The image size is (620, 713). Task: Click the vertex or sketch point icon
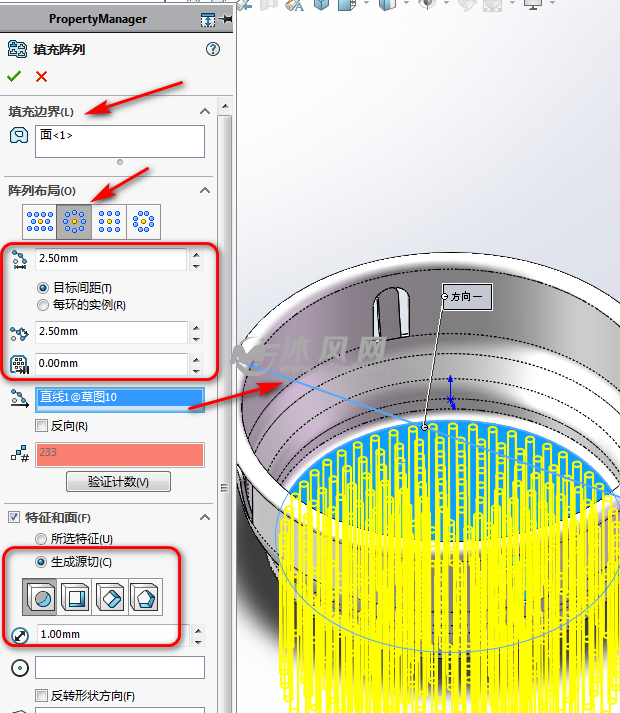pyautogui.click(x=20, y=668)
